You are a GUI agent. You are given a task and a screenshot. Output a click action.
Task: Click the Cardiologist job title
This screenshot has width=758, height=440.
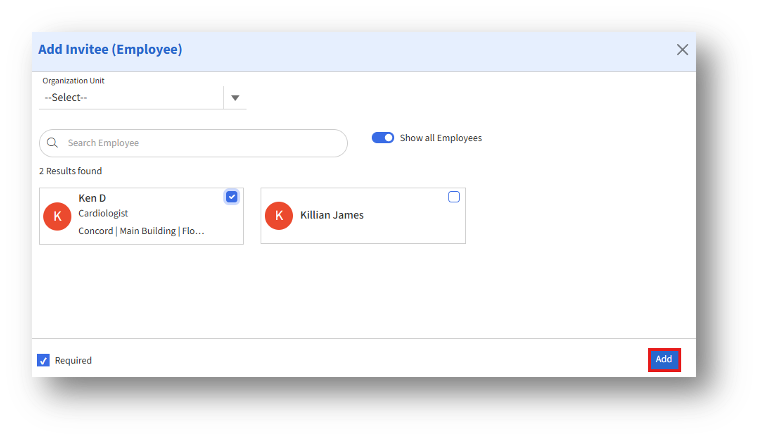coord(103,213)
